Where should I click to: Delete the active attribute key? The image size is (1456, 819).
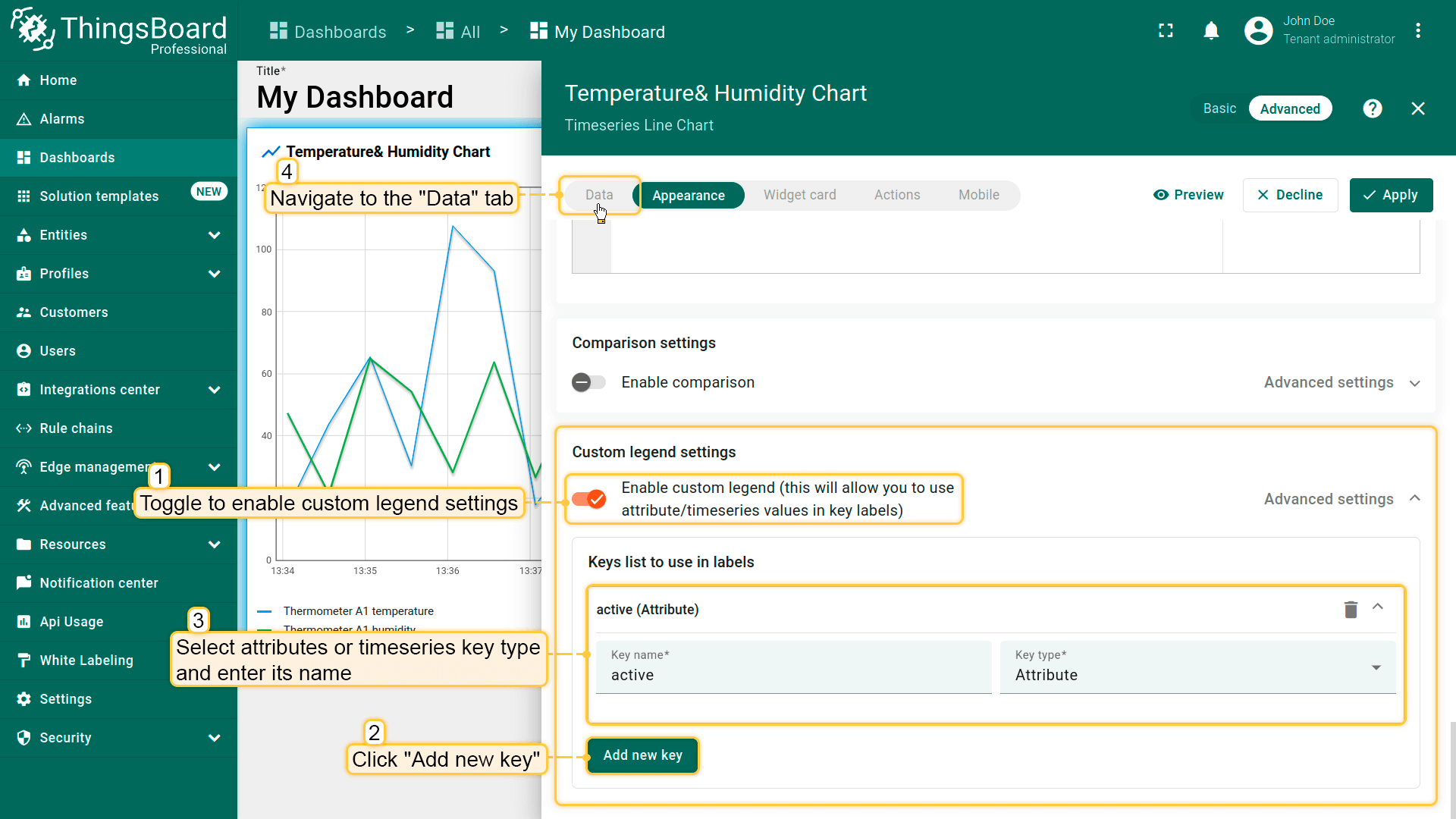[1351, 610]
